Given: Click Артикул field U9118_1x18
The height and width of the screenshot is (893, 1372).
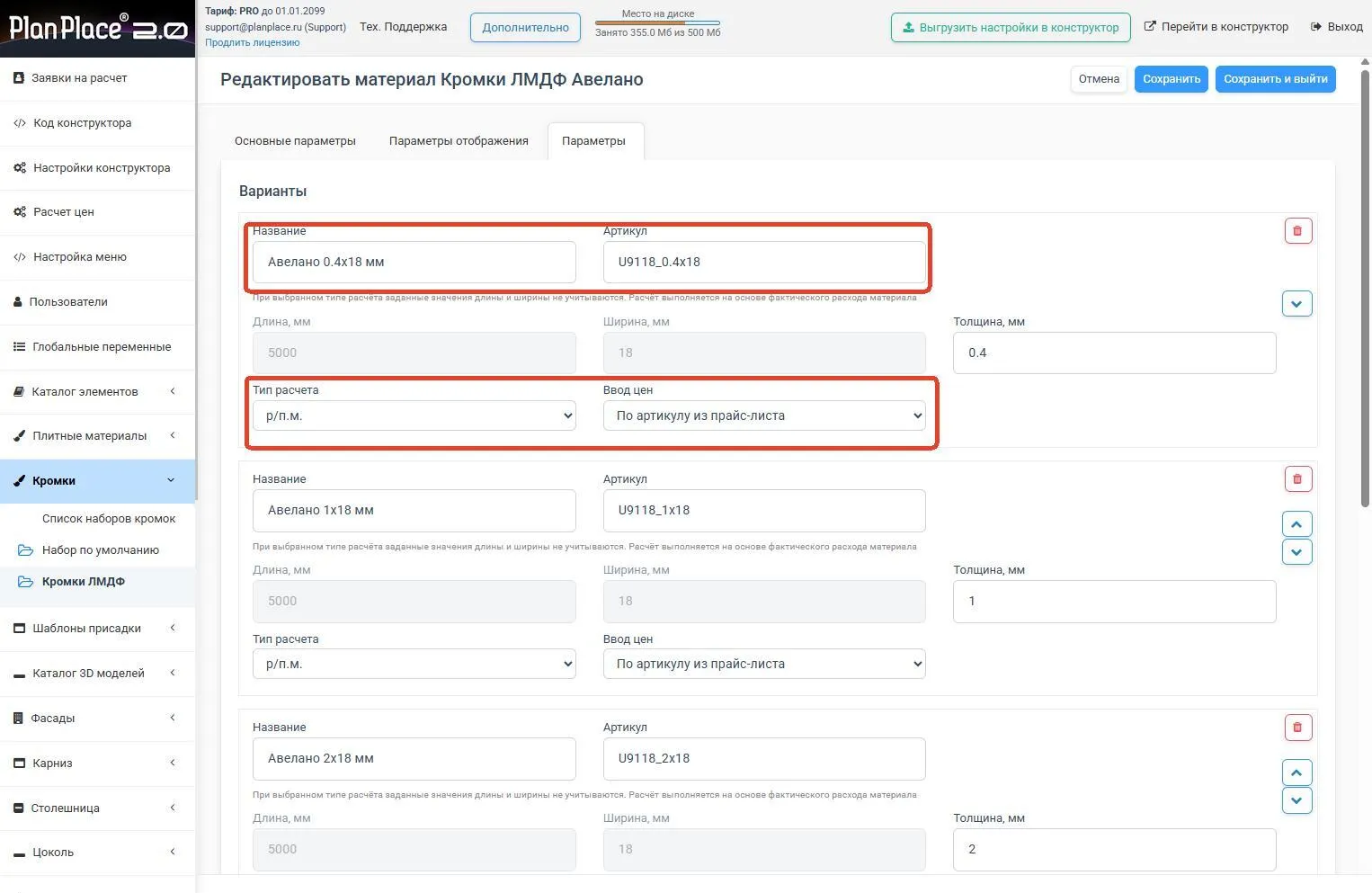Looking at the screenshot, I should pos(764,510).
